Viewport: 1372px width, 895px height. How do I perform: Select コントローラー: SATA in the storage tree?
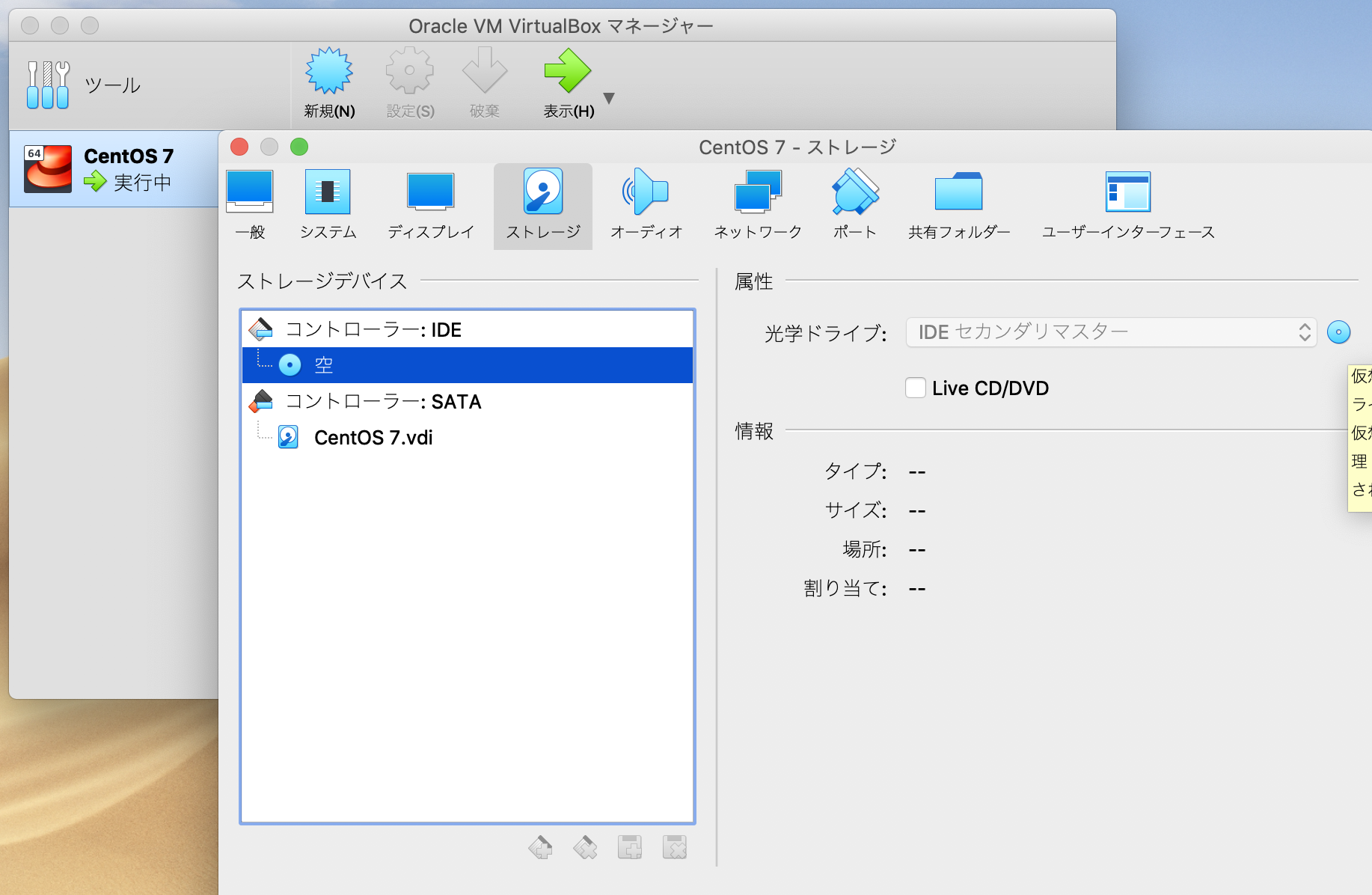tap(468, 401)
